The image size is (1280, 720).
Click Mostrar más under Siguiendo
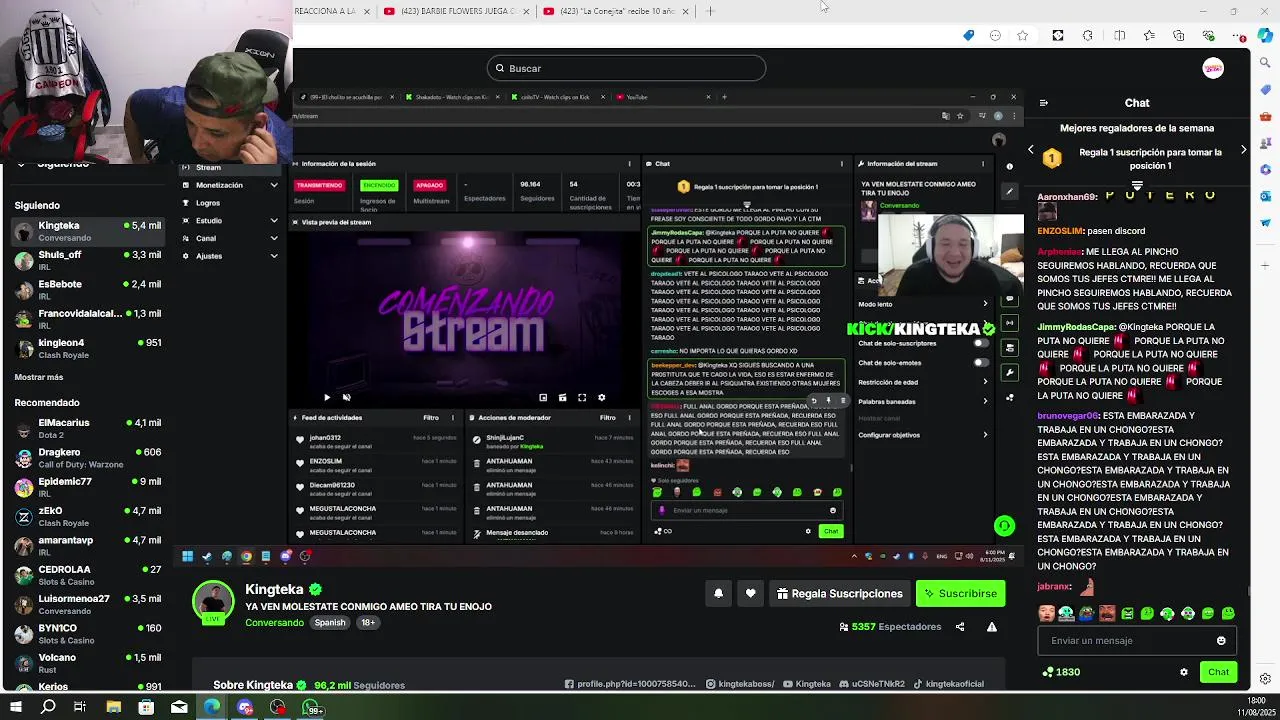pos(39,377)
